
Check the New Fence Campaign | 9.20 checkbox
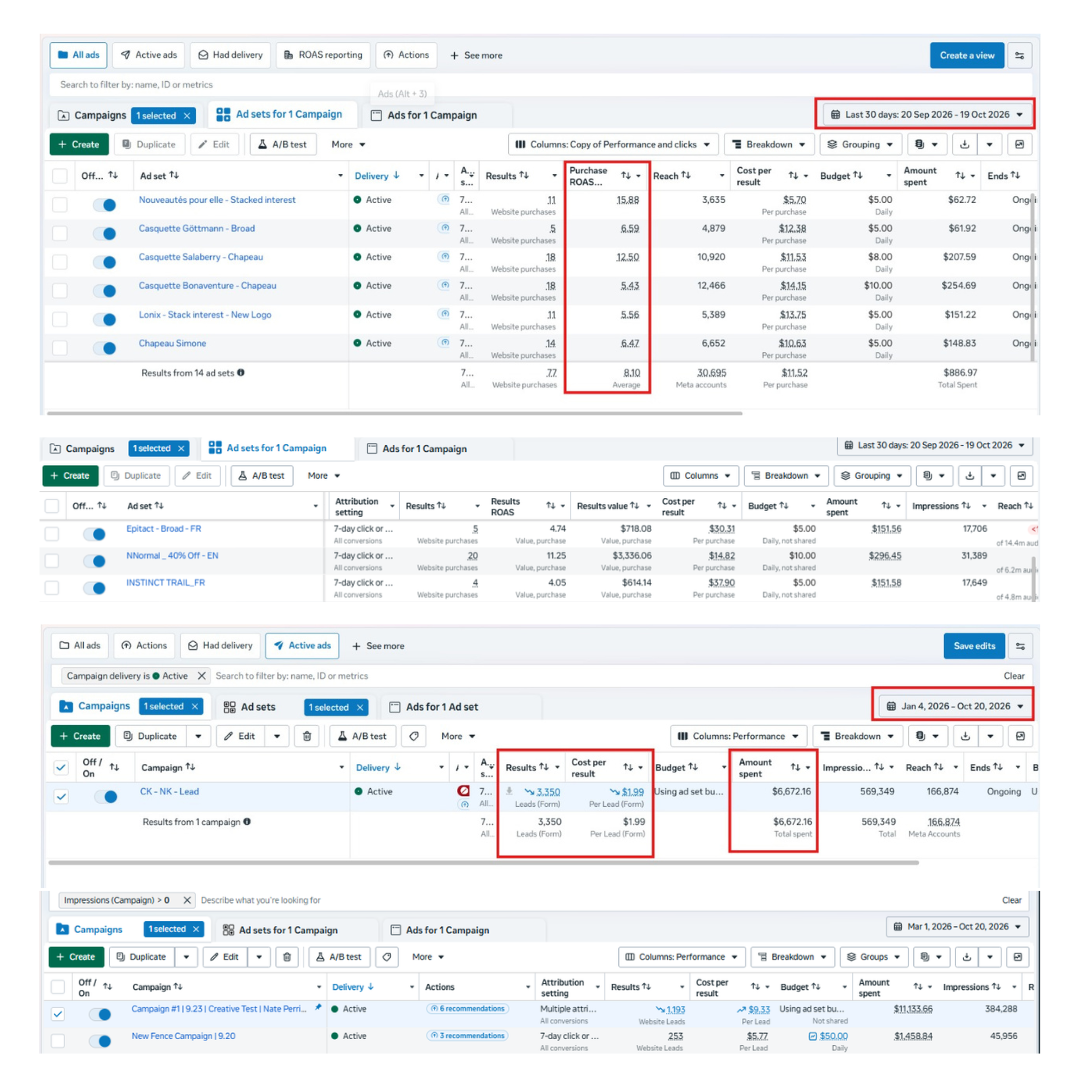[58, 1041]
